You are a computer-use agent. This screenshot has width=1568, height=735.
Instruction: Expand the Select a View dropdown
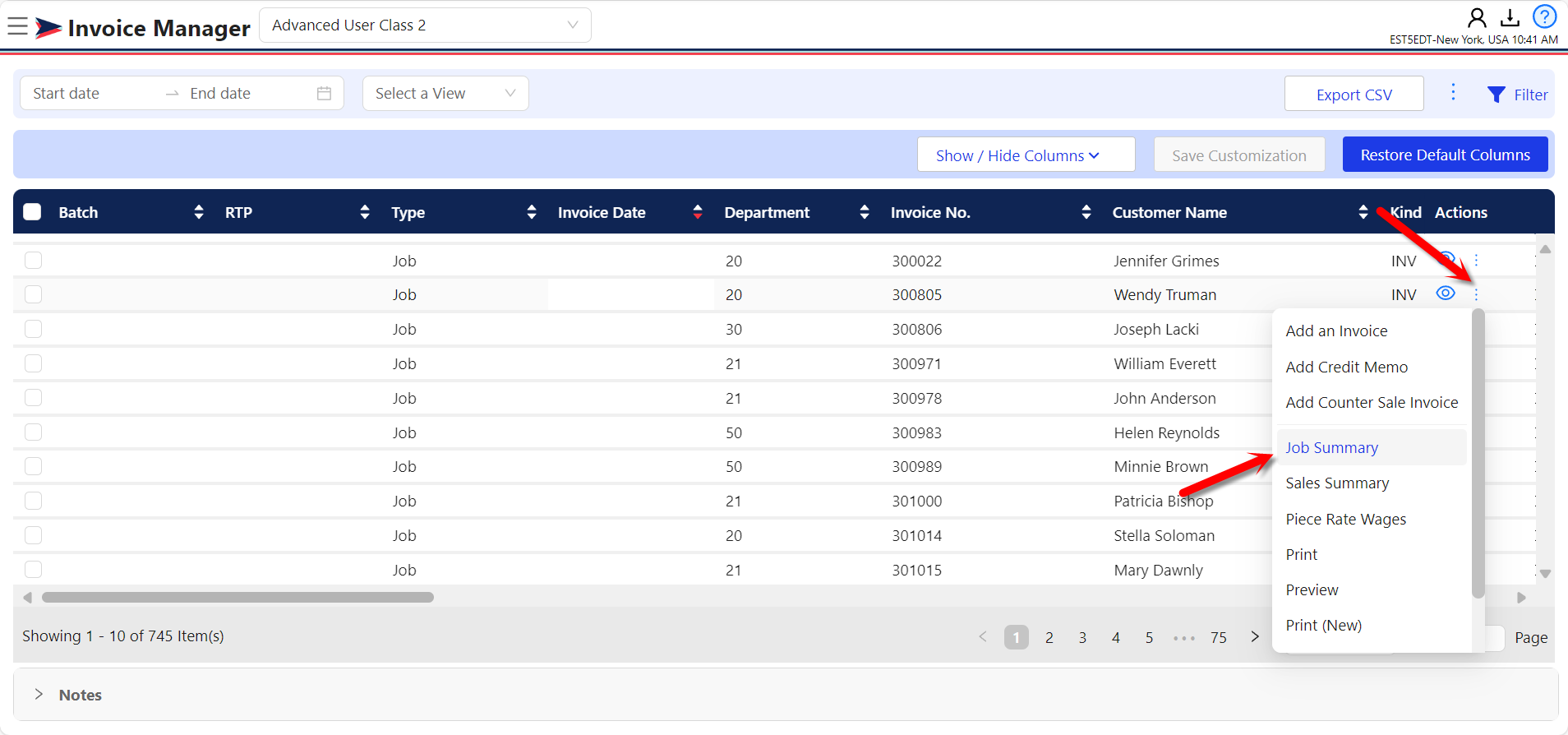[x=445, y=94]
